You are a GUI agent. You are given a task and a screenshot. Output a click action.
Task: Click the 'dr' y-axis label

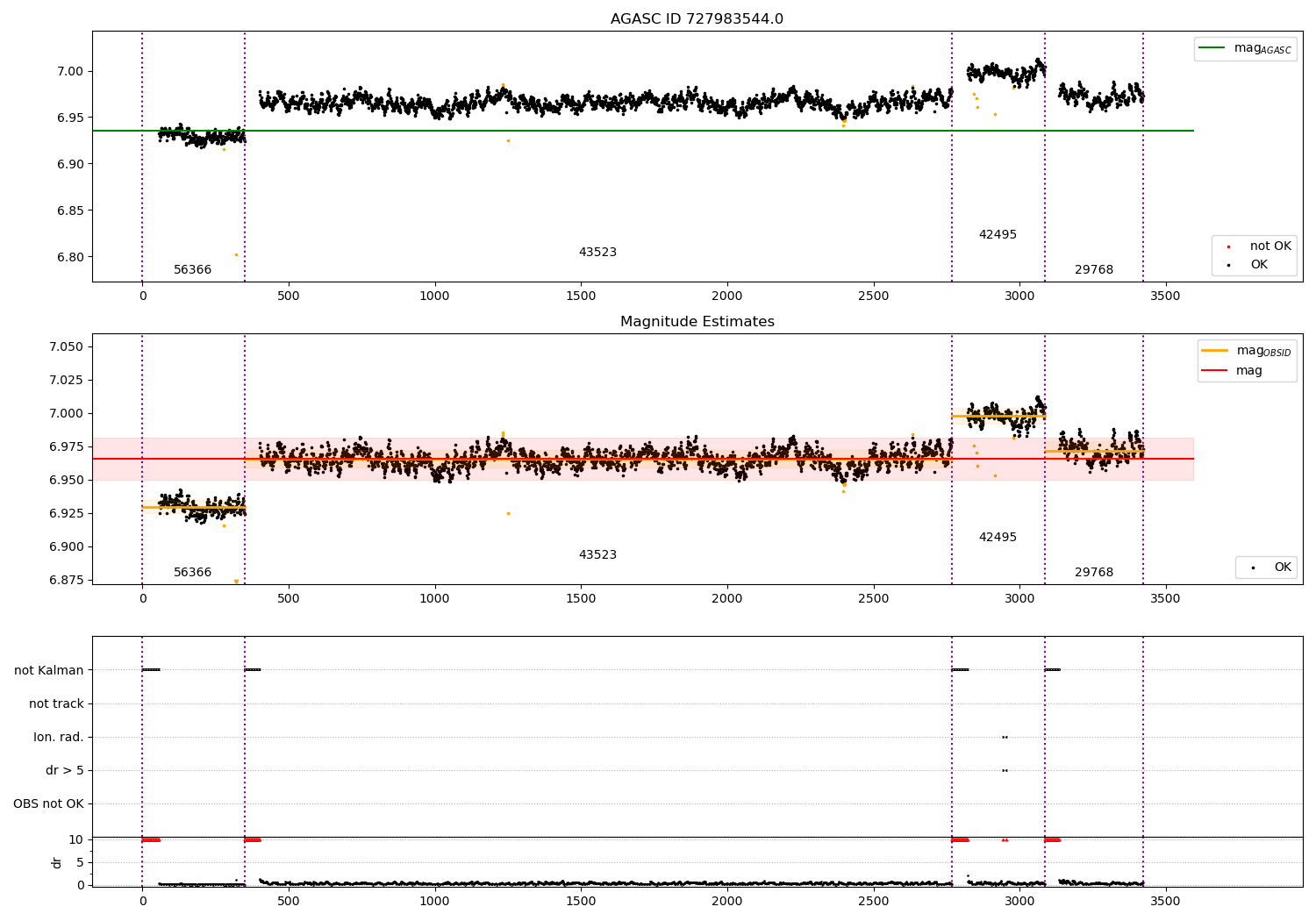click(57, 862)
